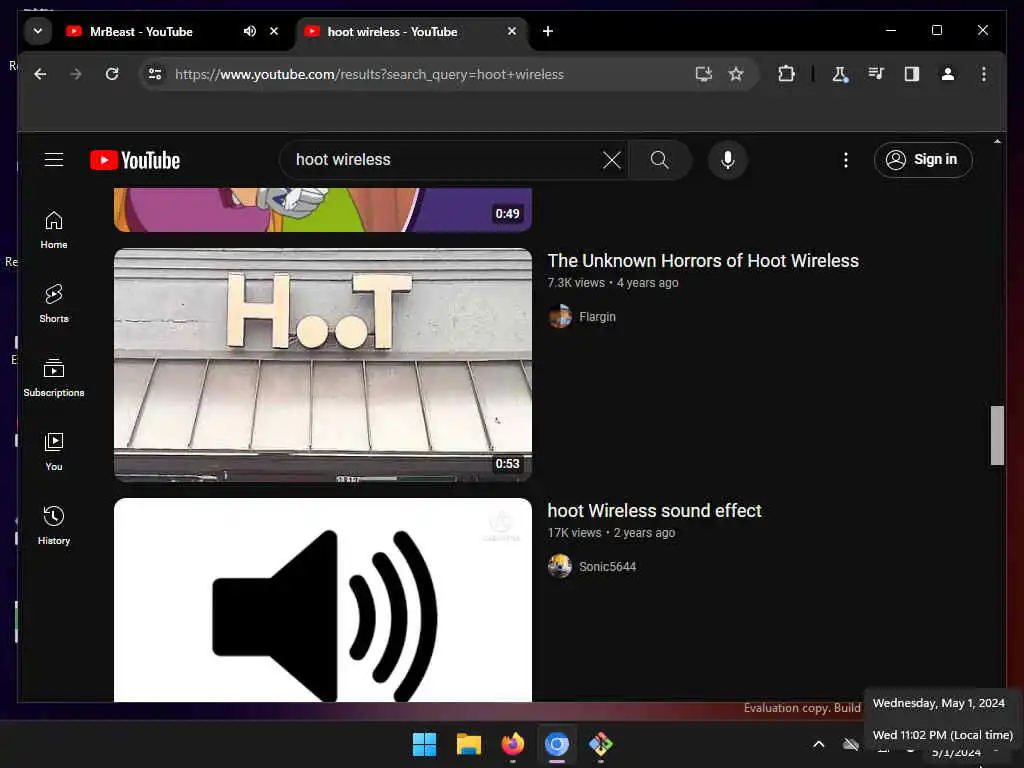Play the speaker icon sound effect thumbnail
Screen dimensions: 1024x768
pyautogui.click(x=323, y=600)
